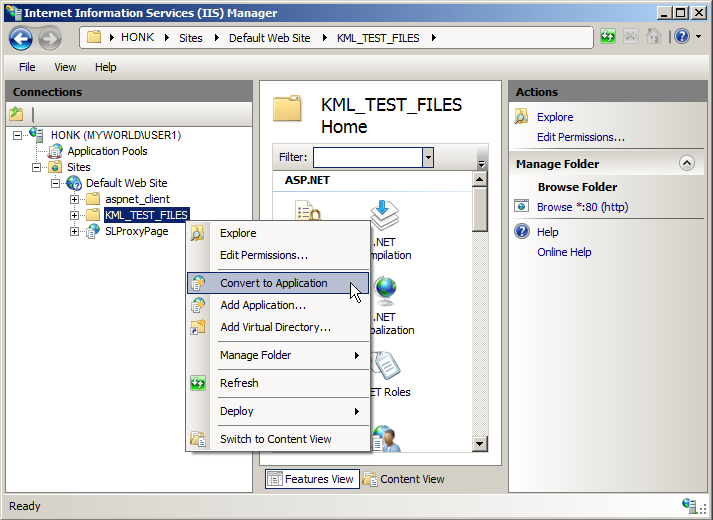Click the greyed Forward arrow button
The width and height of the screenshot is (713, 520).
(x=50, y=38)
